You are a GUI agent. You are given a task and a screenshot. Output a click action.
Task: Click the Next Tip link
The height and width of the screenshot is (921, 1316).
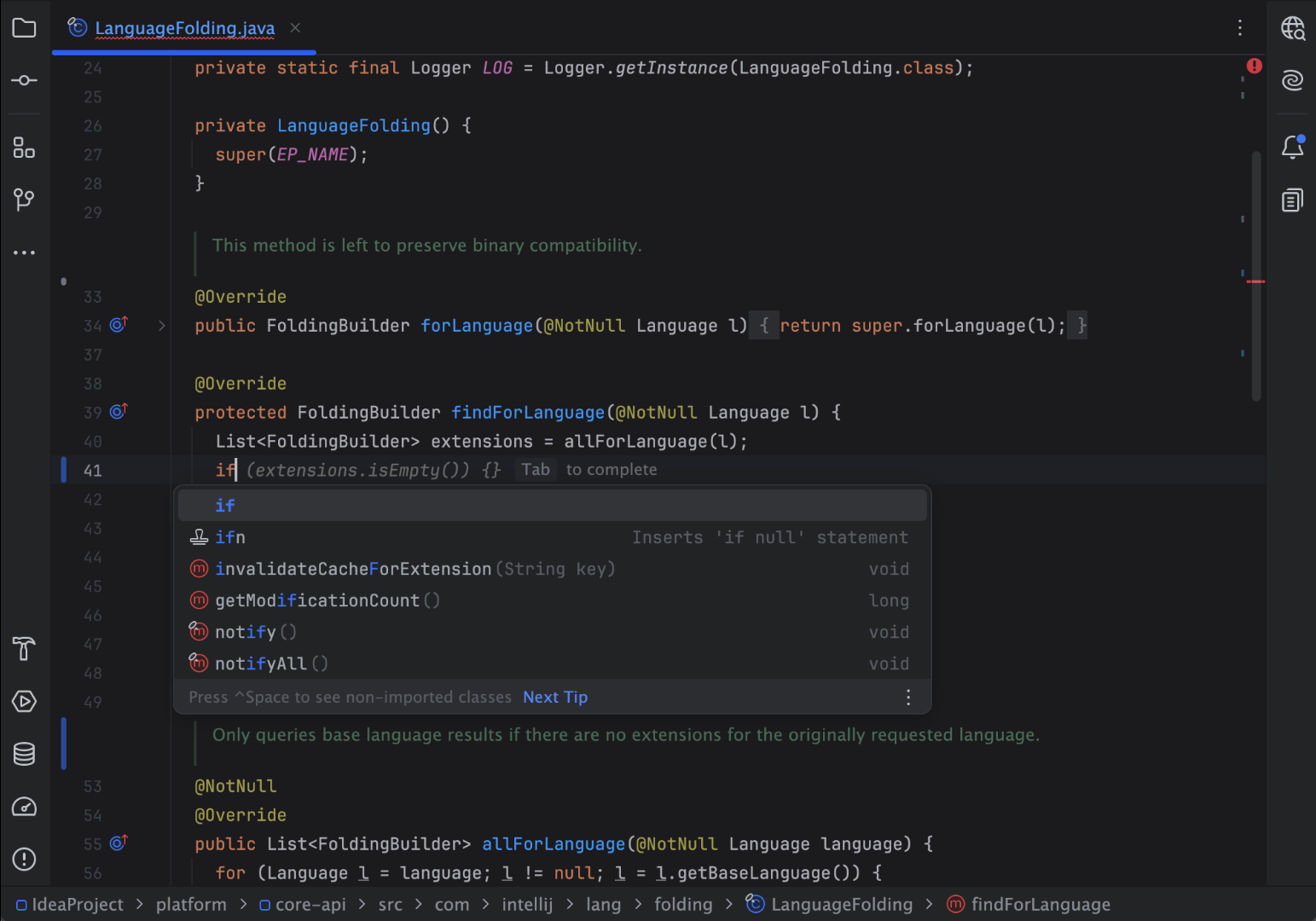(554, 697)
